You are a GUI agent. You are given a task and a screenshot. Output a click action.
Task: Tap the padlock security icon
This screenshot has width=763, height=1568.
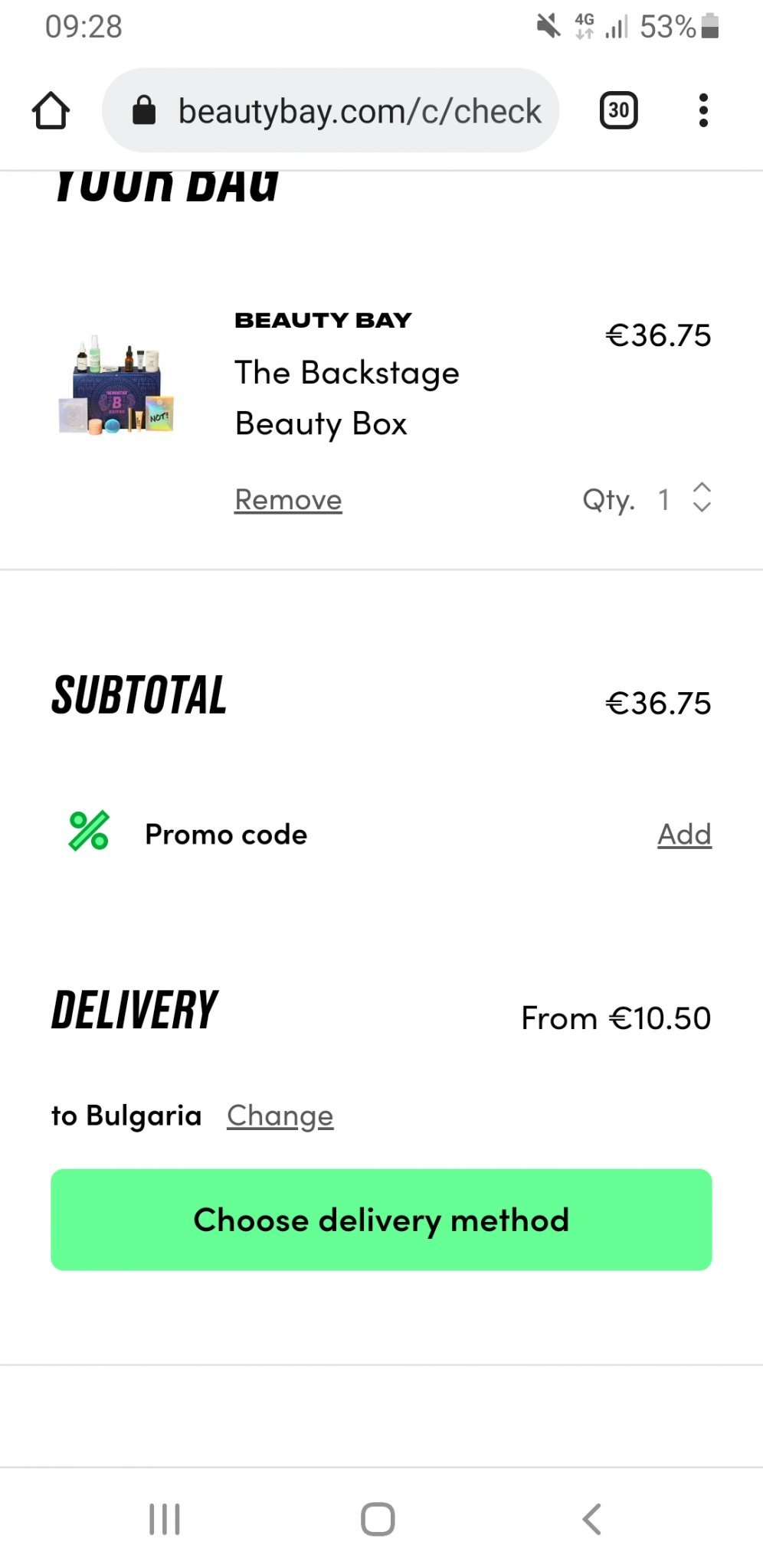(144, 111)
